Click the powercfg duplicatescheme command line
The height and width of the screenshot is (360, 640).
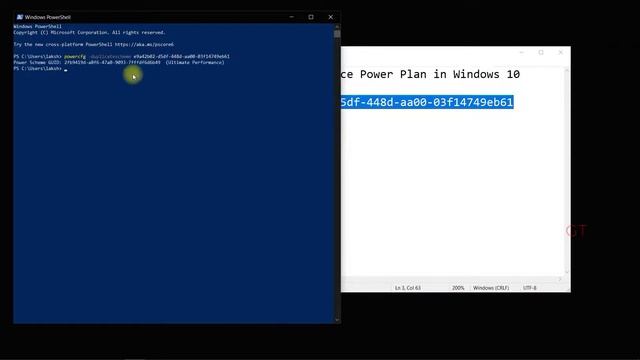point(122,56)
